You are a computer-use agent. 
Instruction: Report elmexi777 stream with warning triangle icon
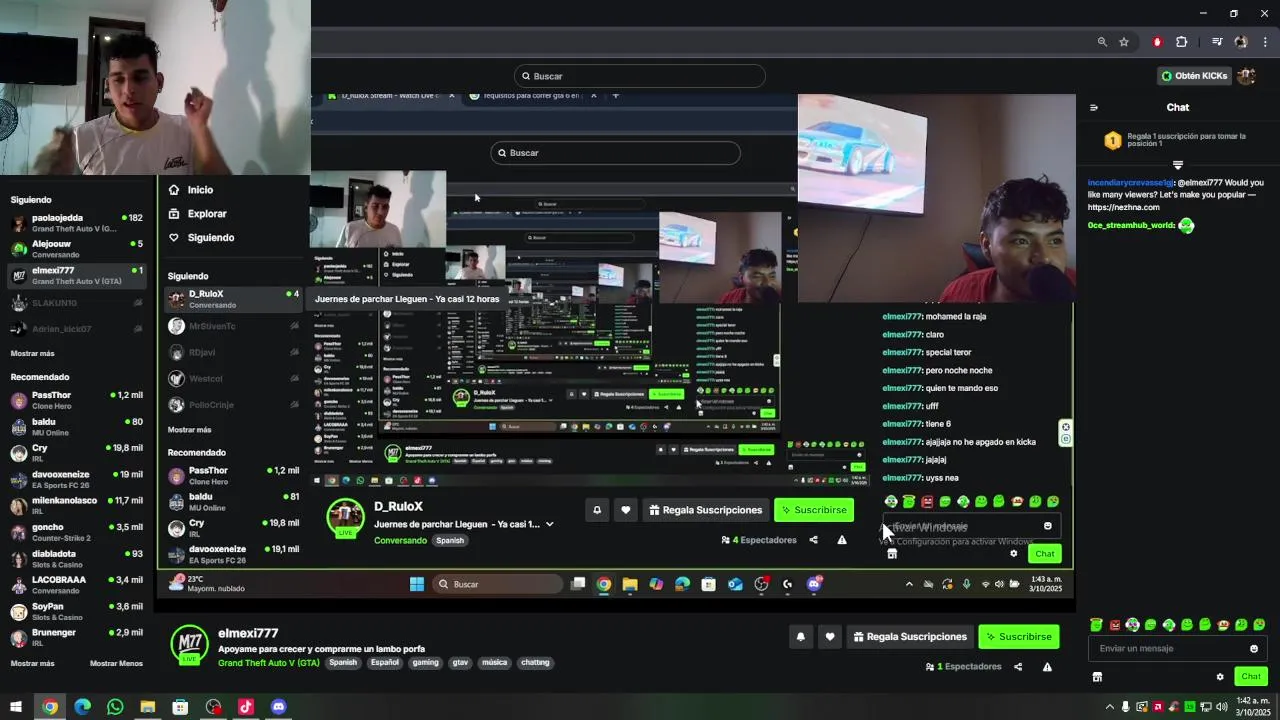pyautogui.click(x=1047, y=667)
